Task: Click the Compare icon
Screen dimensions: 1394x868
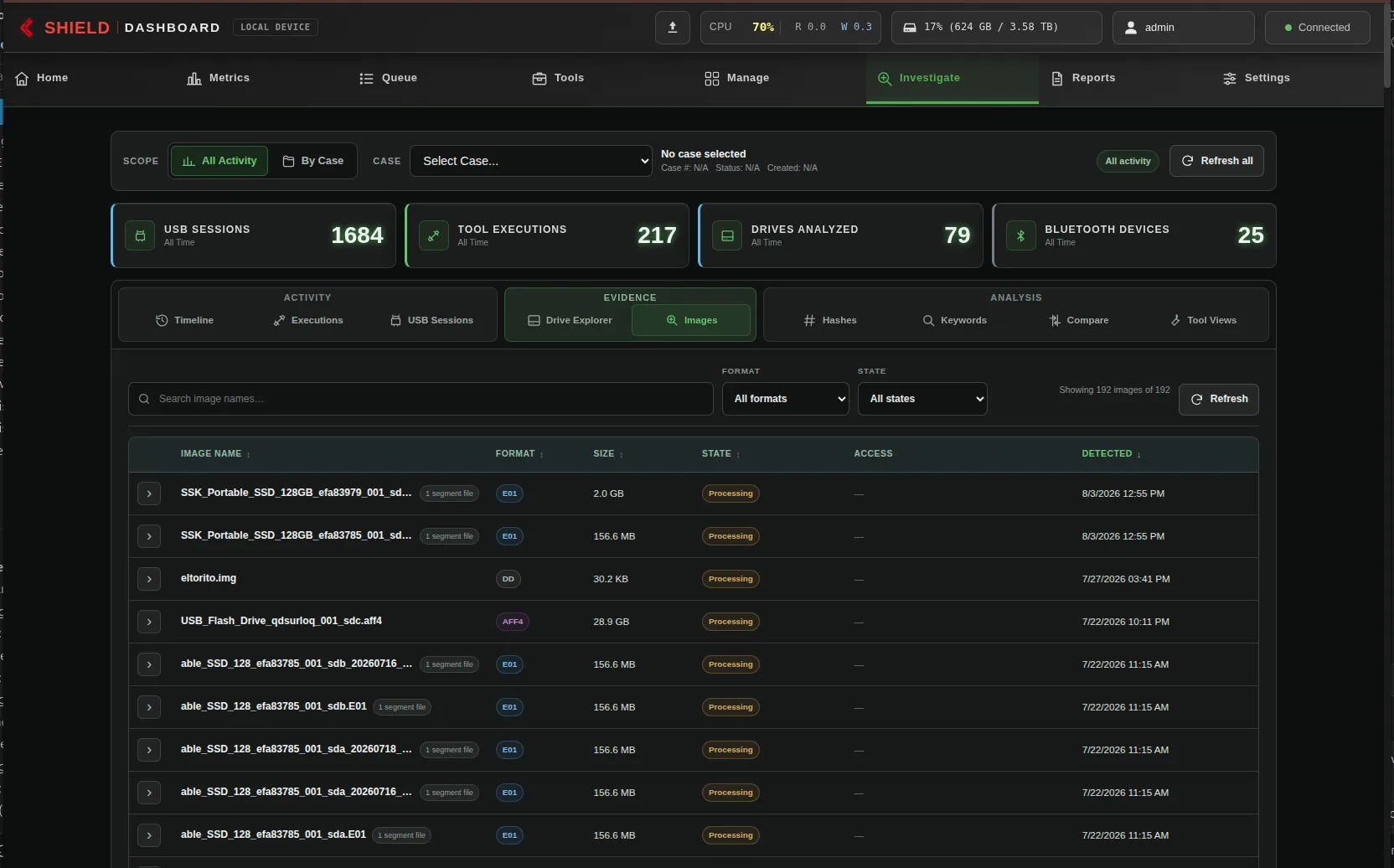Action: [1055, 320]
